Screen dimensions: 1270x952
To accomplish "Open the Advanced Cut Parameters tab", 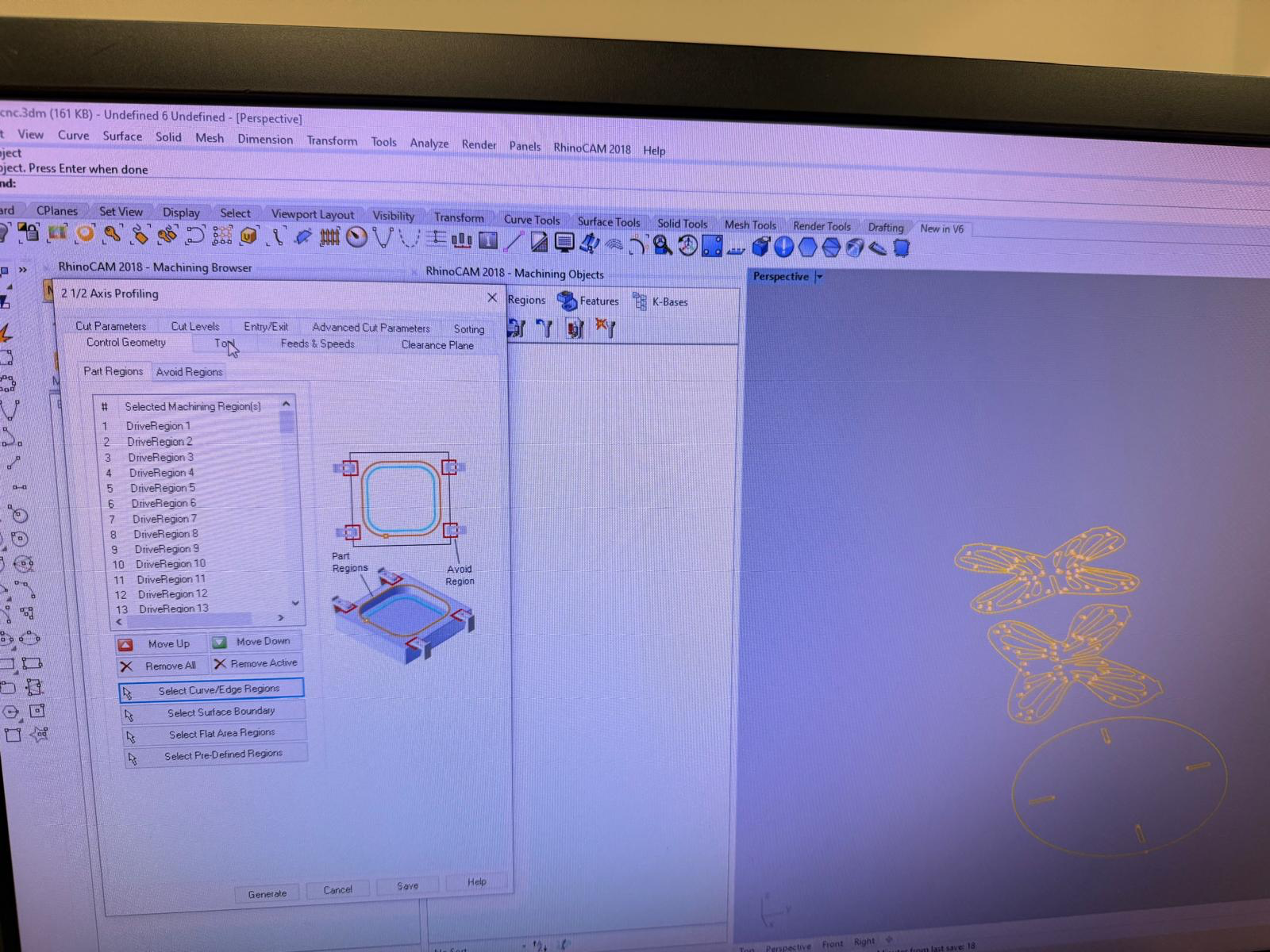I will [371, 328].
